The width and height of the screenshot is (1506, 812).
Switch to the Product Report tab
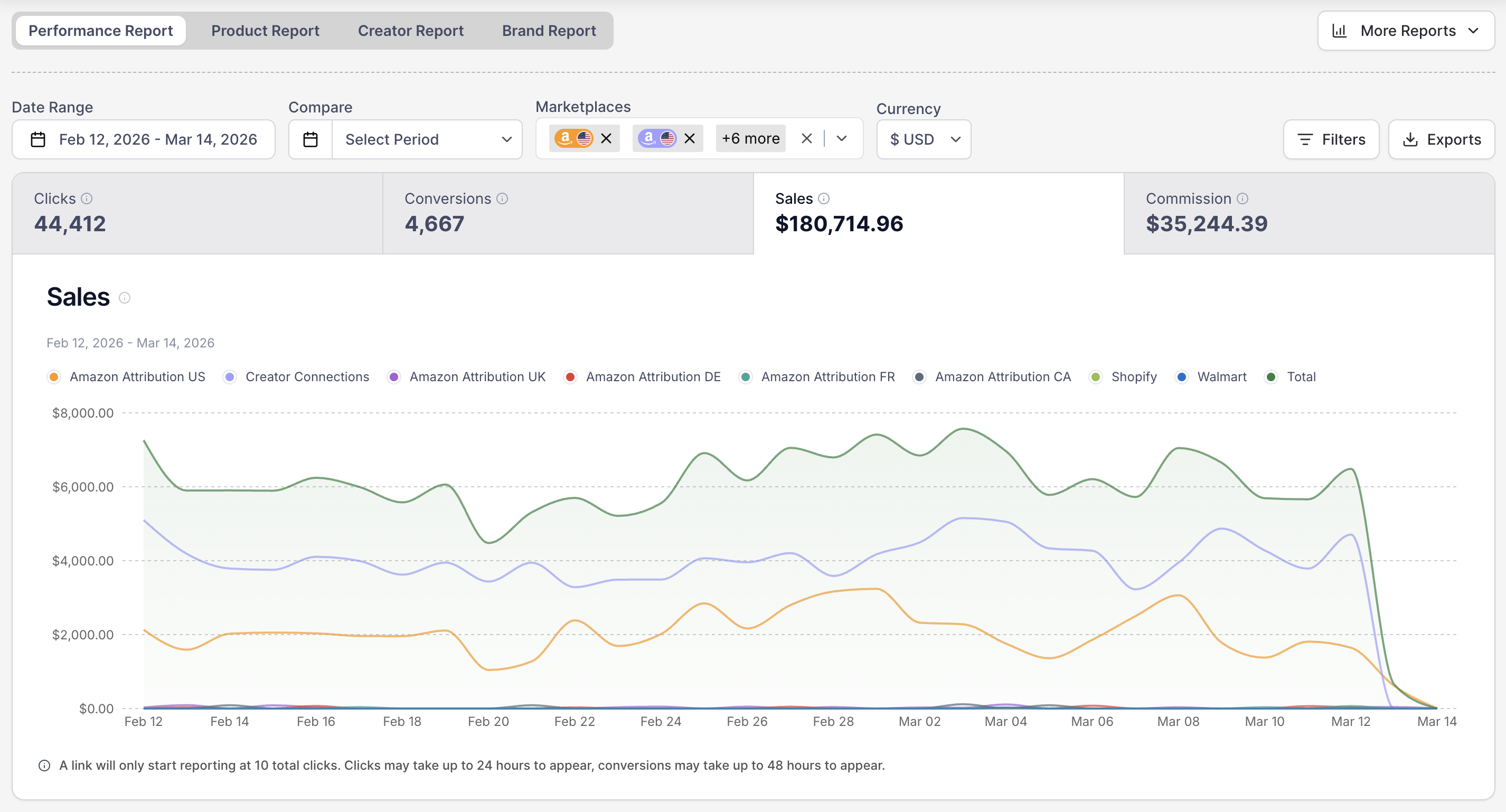coord(265,31)
